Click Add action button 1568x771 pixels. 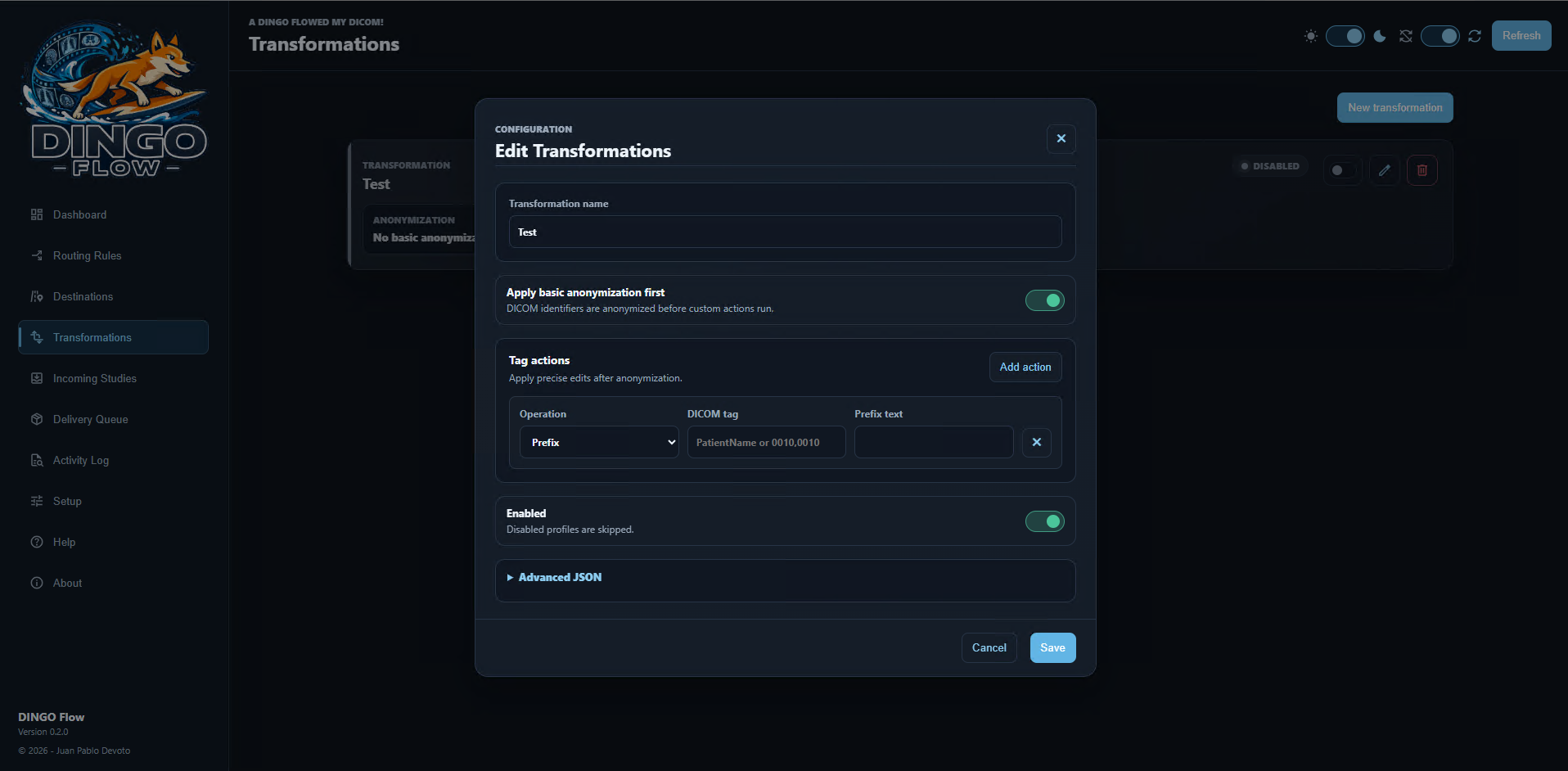(x=1025, y=367)
